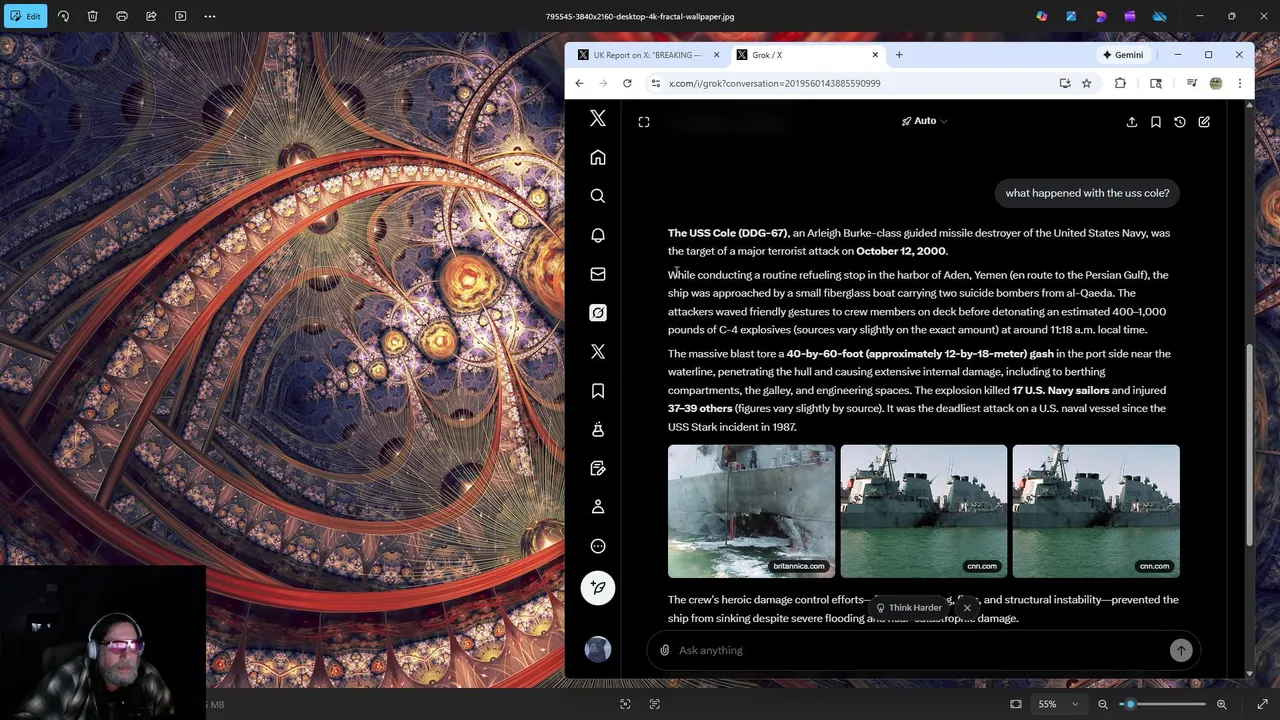Click OneDrive cloud icon in Photos titlebar
1280x720 pixels.
click(1159, 16)
